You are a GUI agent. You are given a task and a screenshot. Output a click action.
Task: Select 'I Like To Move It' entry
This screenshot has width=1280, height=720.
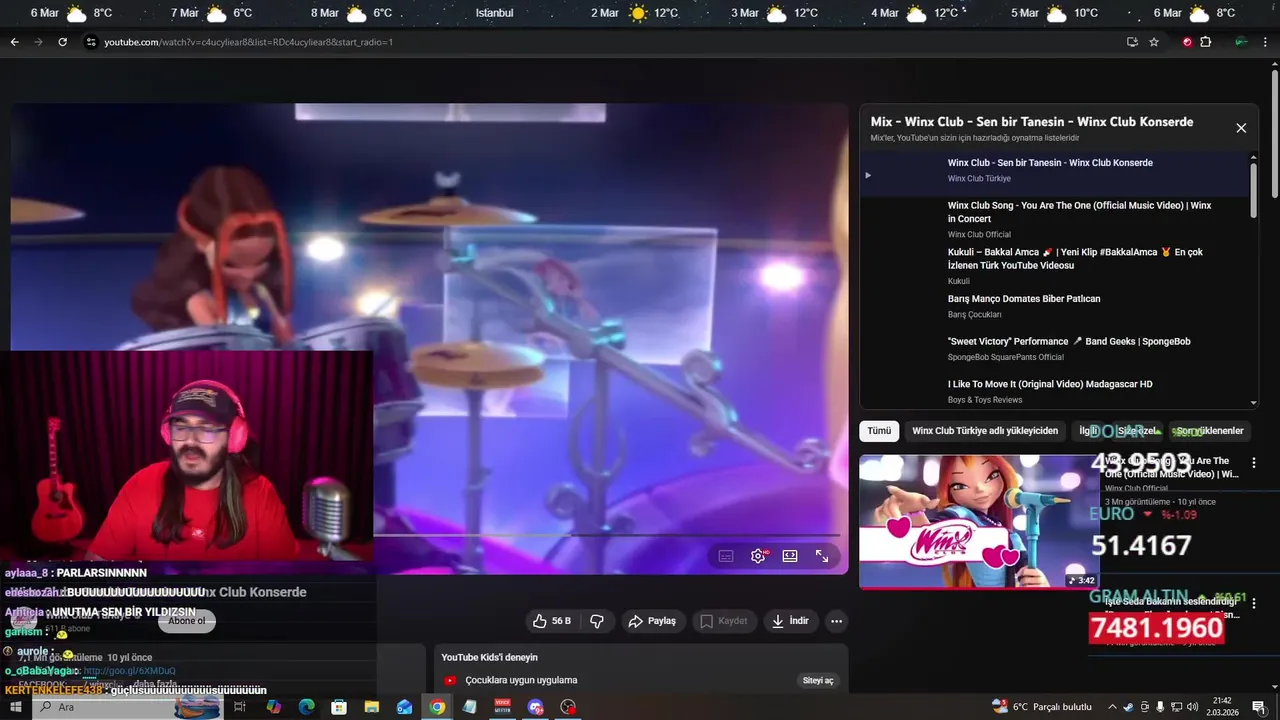coord(1055,391)
